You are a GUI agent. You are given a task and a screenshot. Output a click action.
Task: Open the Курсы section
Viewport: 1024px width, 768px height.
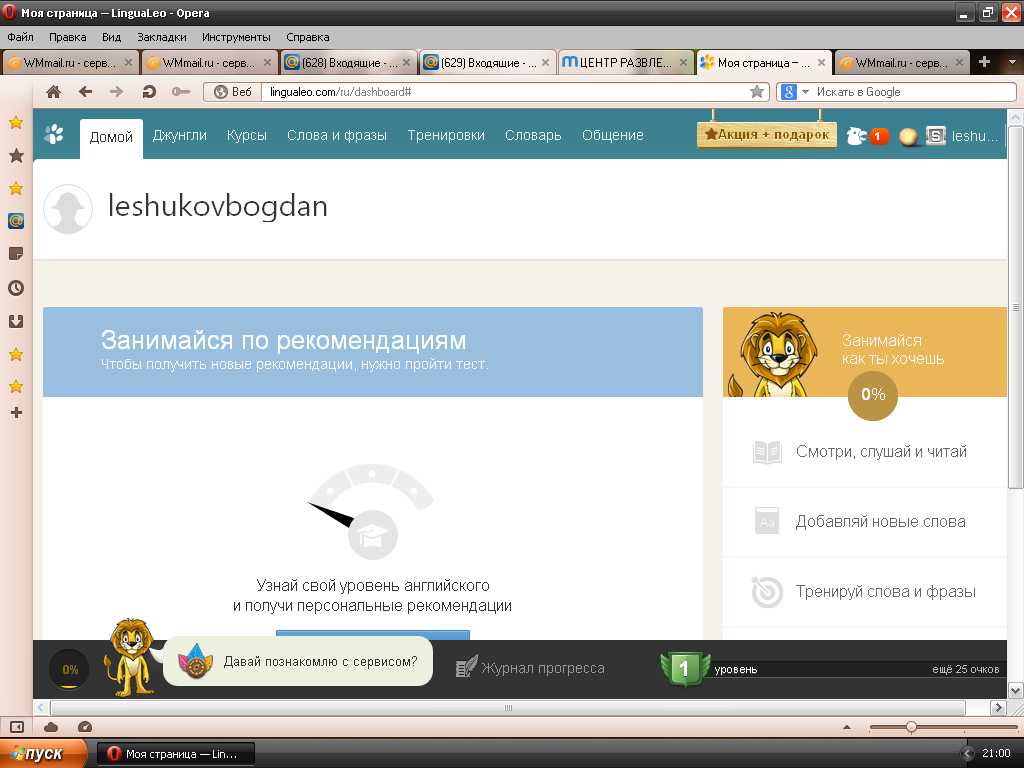point(247,135)
